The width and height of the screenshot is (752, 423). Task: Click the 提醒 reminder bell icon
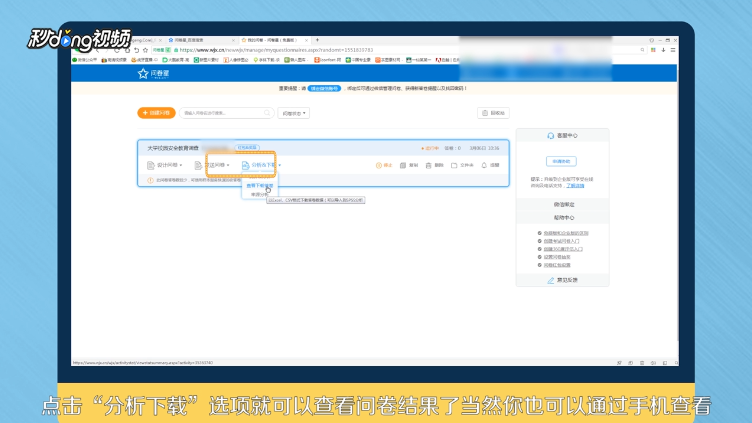coord(484,165)
